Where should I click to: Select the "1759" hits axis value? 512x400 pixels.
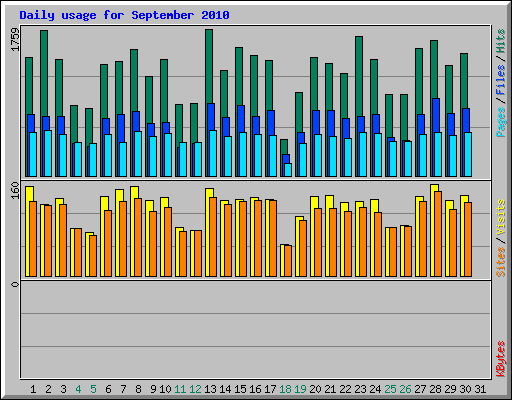point(15,39)
